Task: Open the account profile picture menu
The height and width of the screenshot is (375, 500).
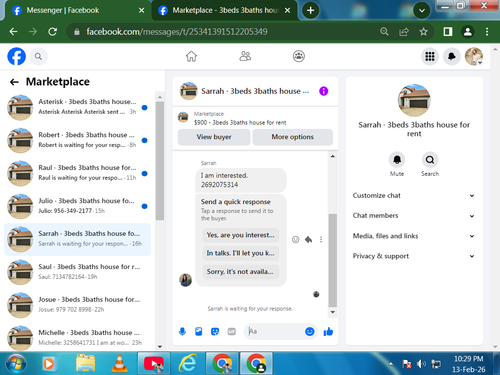Action: coord(474,56)
